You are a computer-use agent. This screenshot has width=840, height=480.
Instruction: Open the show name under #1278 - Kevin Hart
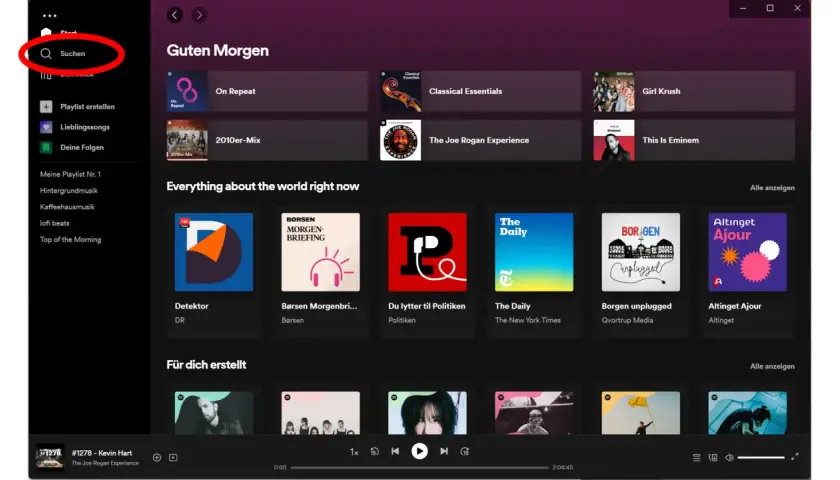point(105,463)
